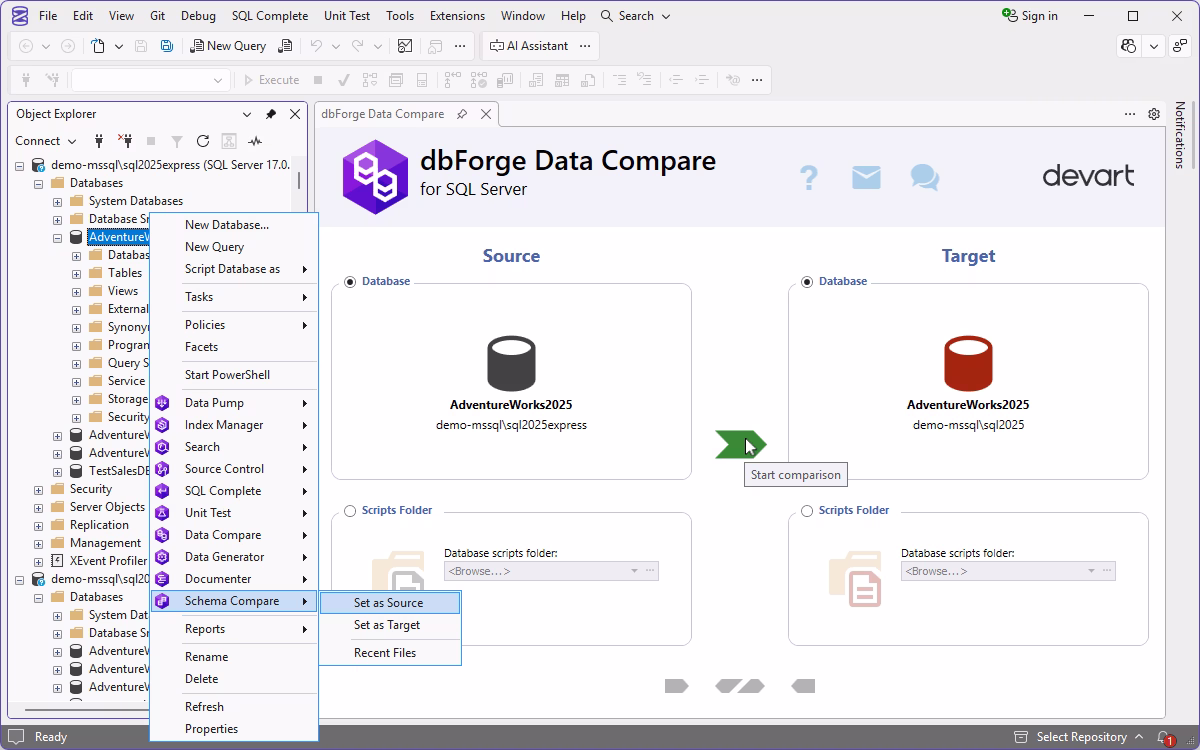Screen dimensions: 1200x750
Task: Click the New File toolbar icon
Action: pos(98,46)
